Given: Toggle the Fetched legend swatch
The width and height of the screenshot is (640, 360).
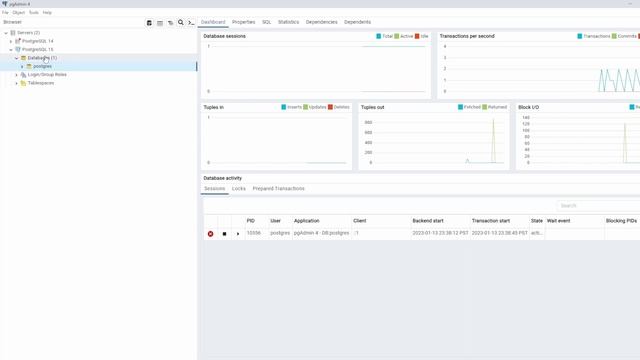Looking at the screenshot, I should (460, 107).
